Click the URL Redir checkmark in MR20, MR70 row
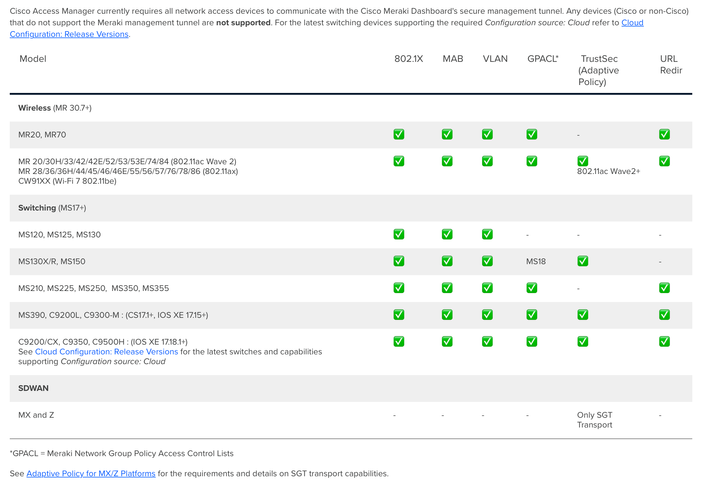The height and width of the screenshot is (493, 727). click(664, 134)
